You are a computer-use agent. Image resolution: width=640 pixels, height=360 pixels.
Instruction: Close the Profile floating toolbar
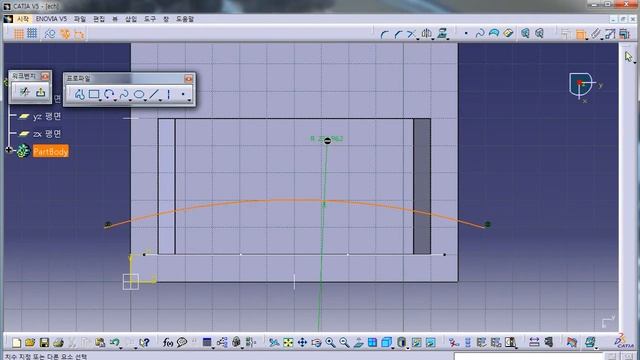pos(188,79)
